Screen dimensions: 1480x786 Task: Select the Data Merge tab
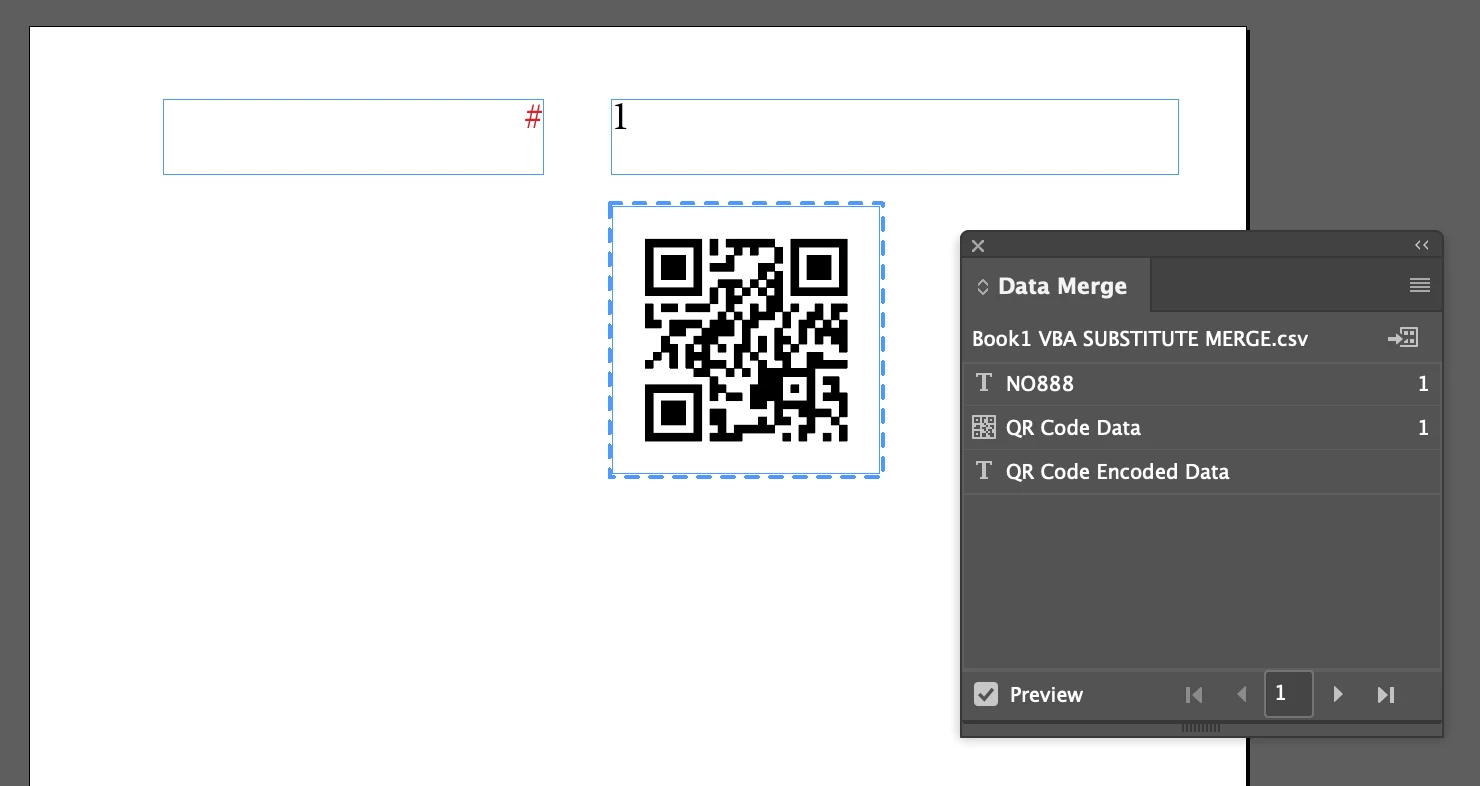[x=1056, y=286]
